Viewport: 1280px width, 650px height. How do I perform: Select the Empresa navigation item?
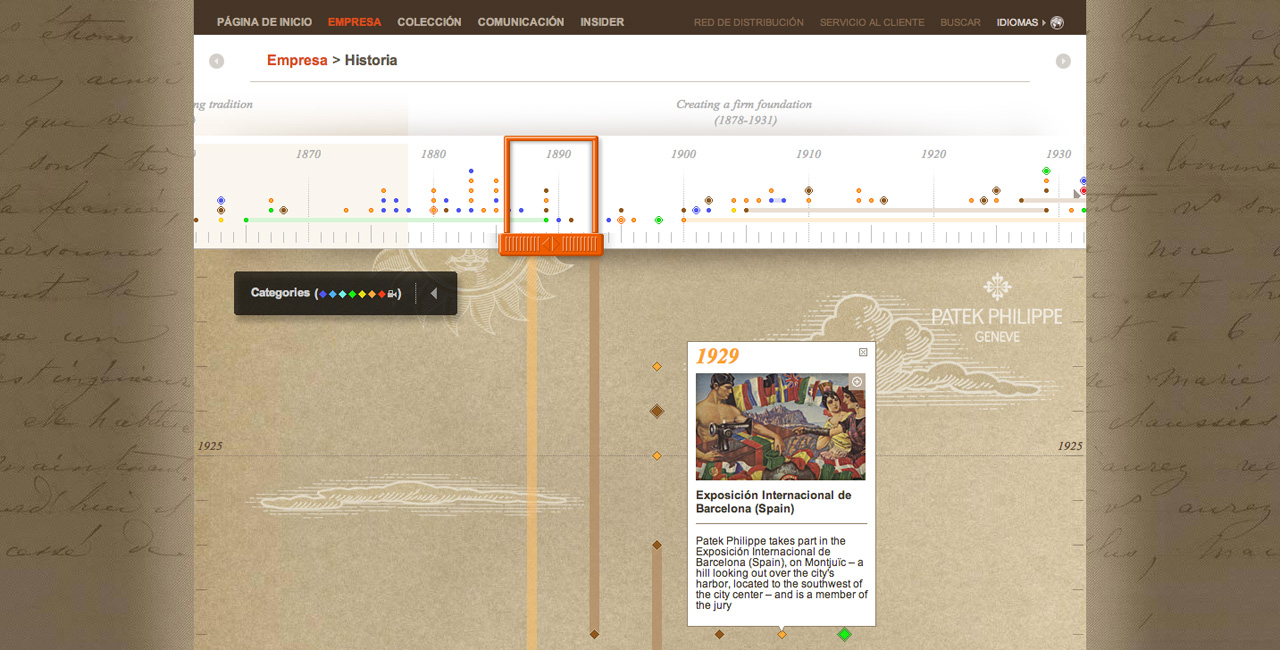pyautogui.click(x=354, y=22)
